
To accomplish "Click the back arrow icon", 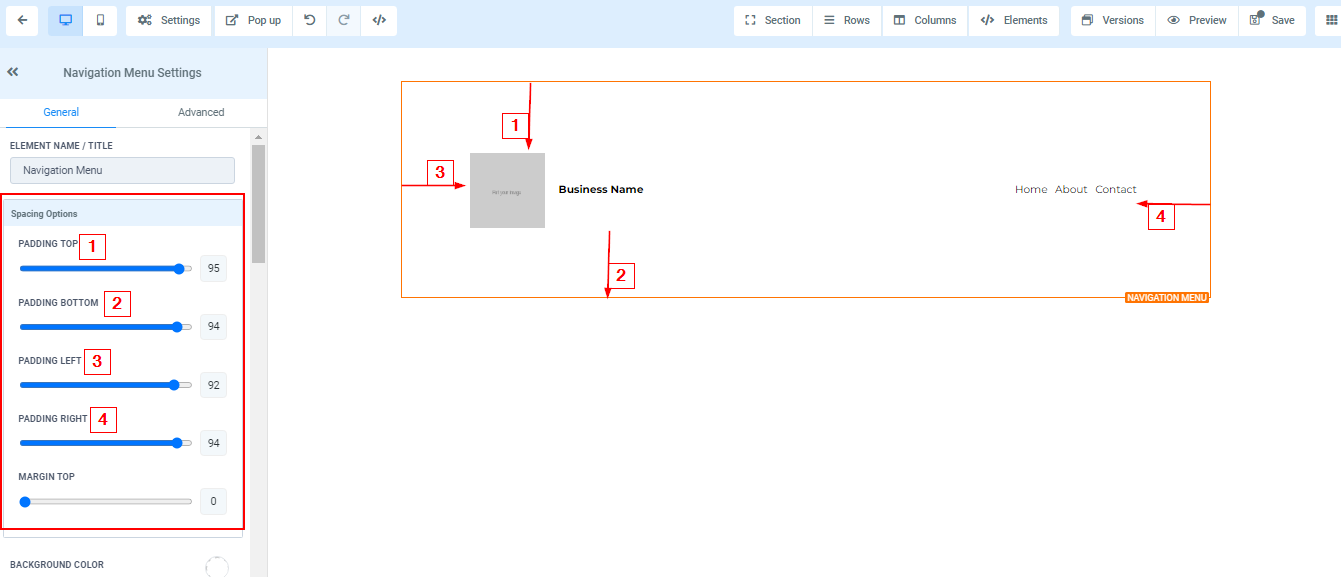I will pyautogui.click(x=22, y=20).
